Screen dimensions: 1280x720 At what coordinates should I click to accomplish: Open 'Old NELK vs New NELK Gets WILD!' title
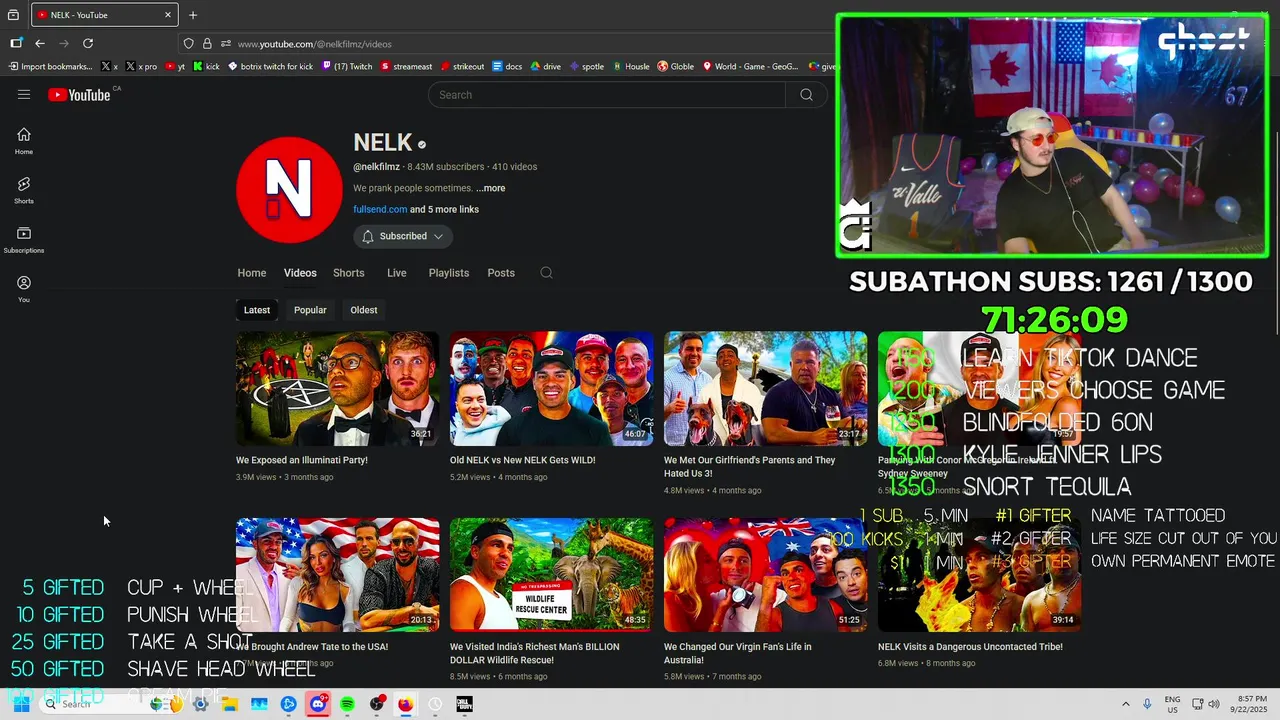tap(523, 460)
